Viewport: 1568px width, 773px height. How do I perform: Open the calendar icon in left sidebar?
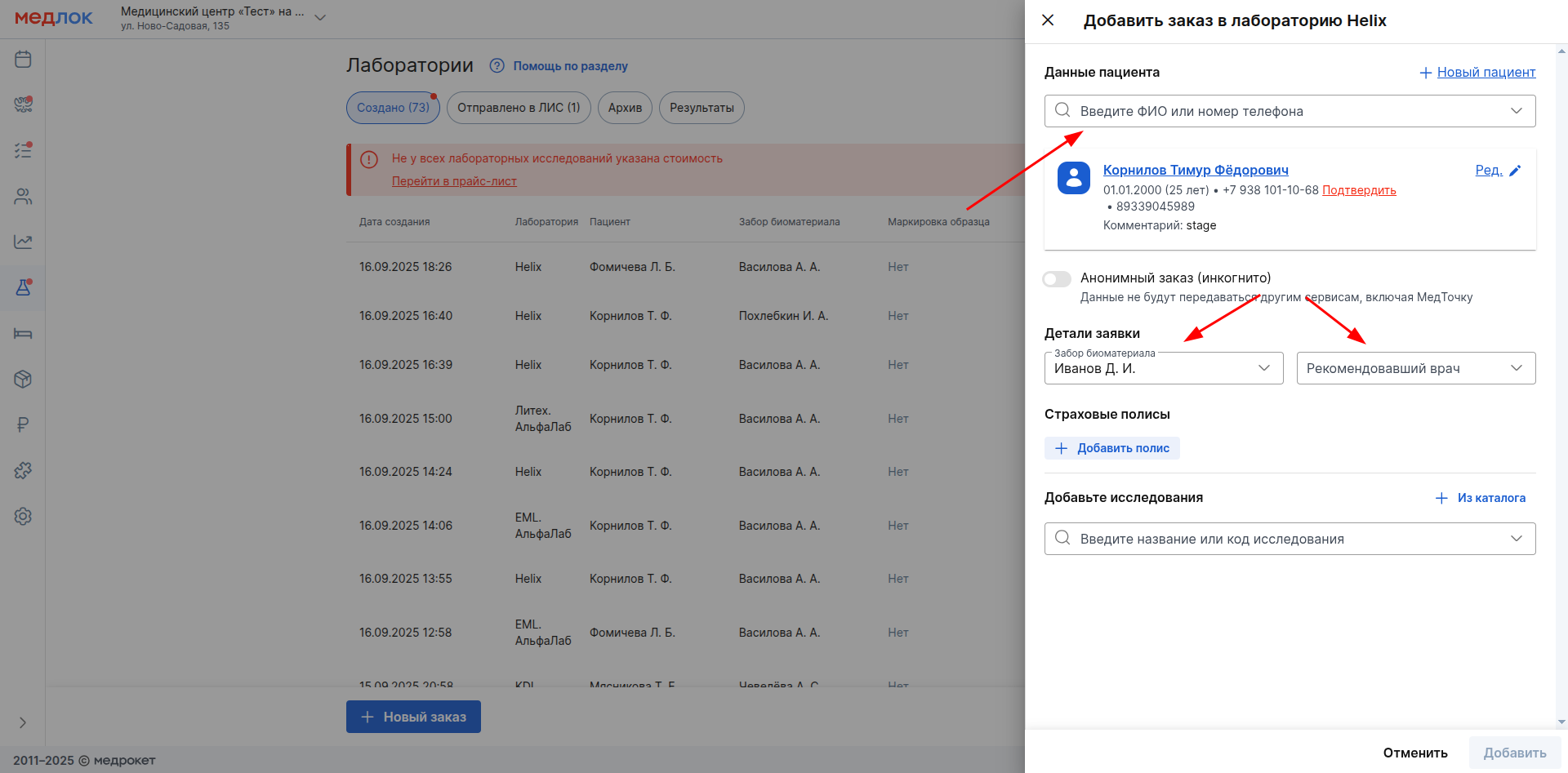coord(23,59)
